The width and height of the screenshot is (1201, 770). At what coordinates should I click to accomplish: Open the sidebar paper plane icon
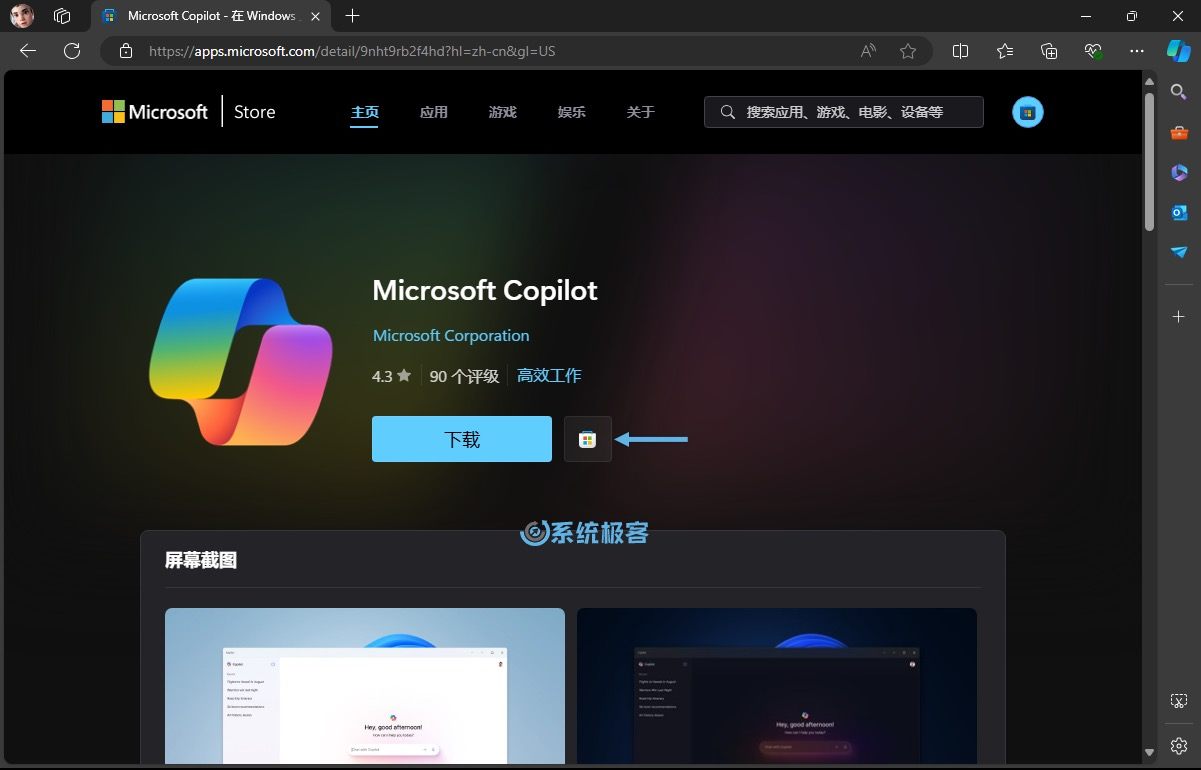click(x=1179, y=252)
